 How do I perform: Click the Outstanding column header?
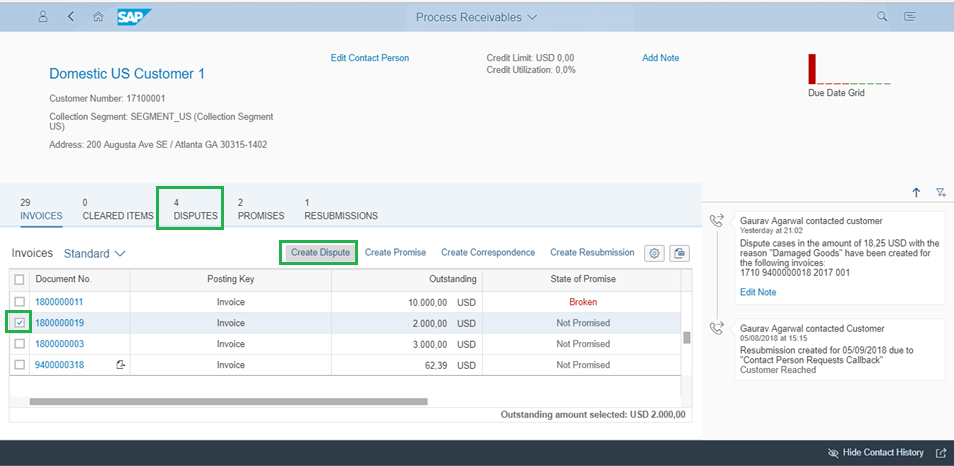(x=407, y=279)
